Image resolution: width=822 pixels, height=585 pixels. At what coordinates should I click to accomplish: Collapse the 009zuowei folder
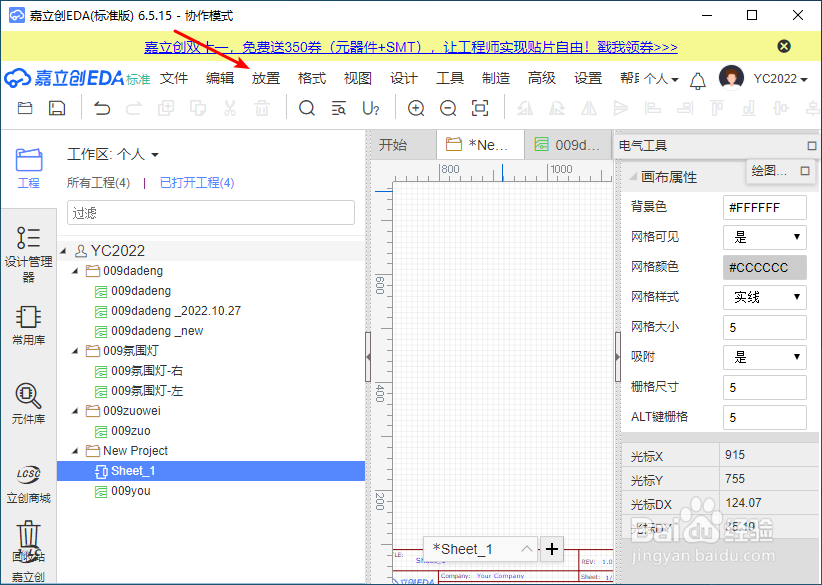75,411
